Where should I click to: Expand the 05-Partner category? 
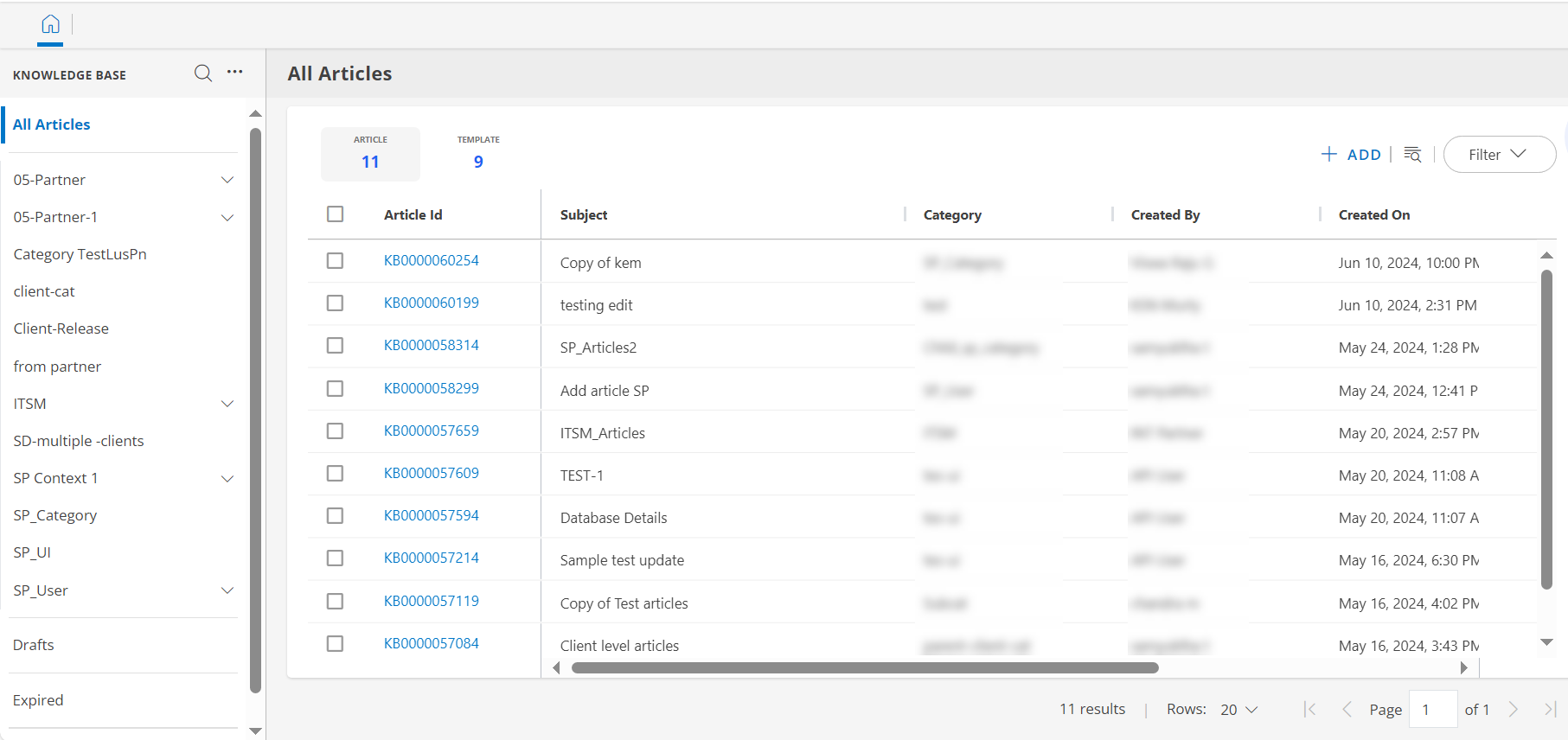tap(227, 180)
